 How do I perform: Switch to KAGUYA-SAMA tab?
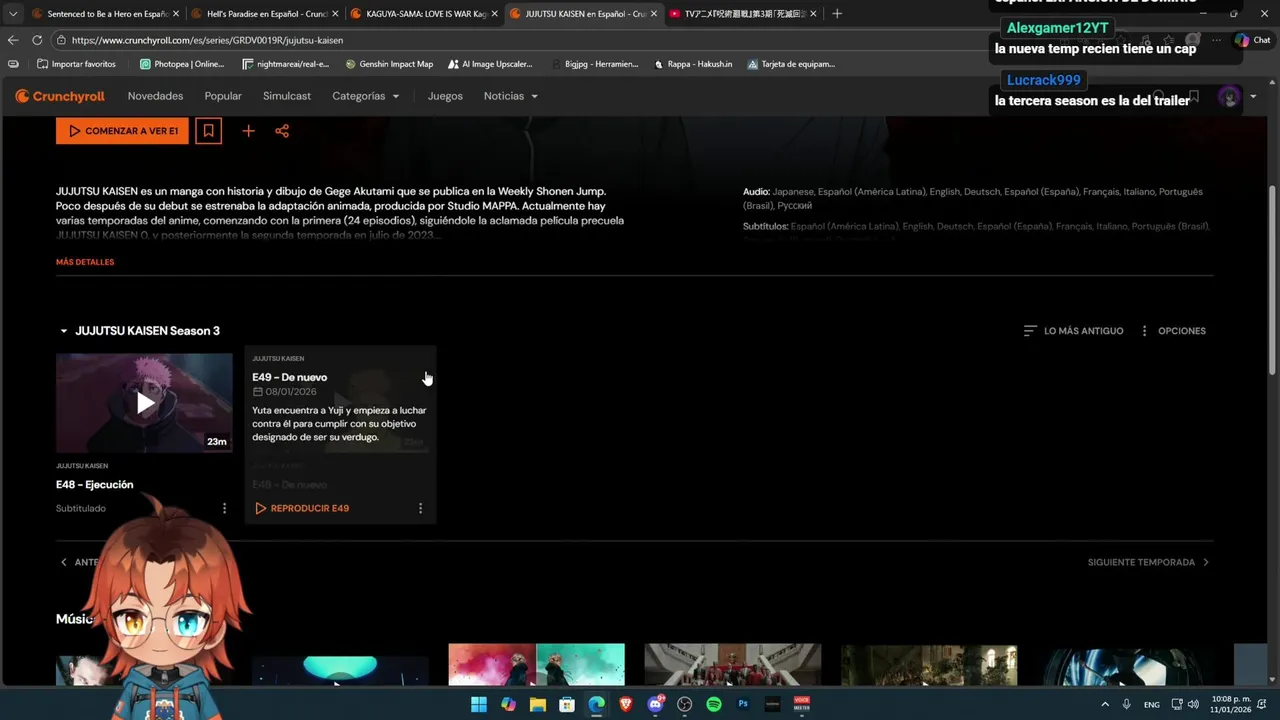click(424, 14)
